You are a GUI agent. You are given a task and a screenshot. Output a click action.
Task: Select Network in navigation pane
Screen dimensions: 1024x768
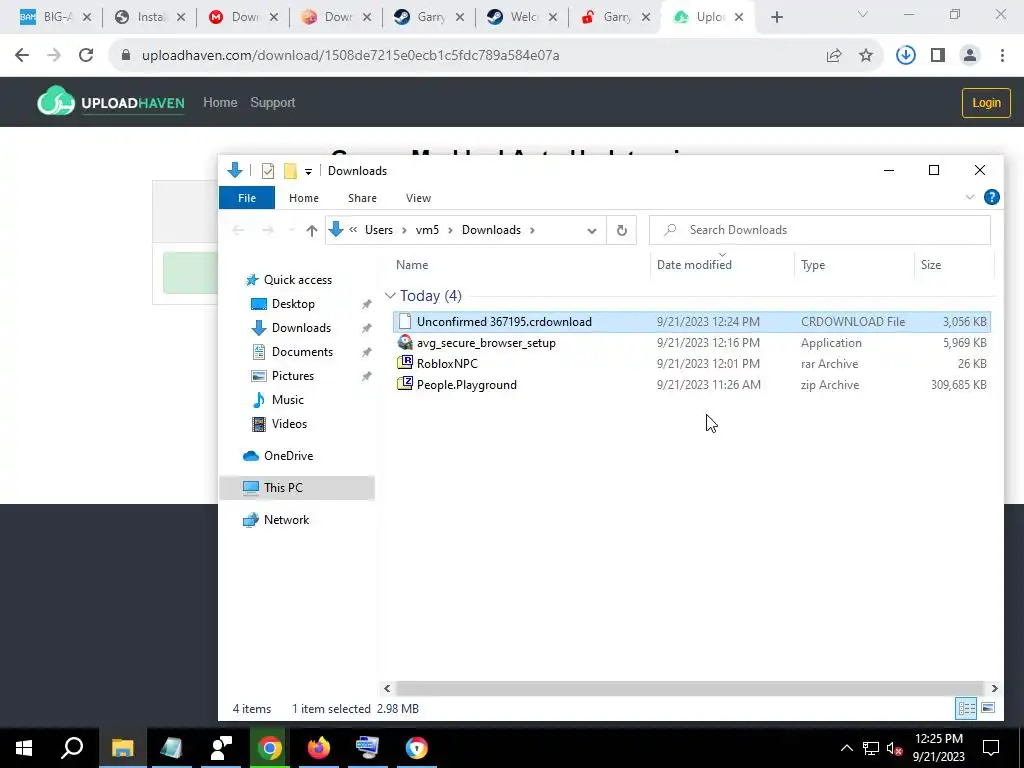(286, 520)
